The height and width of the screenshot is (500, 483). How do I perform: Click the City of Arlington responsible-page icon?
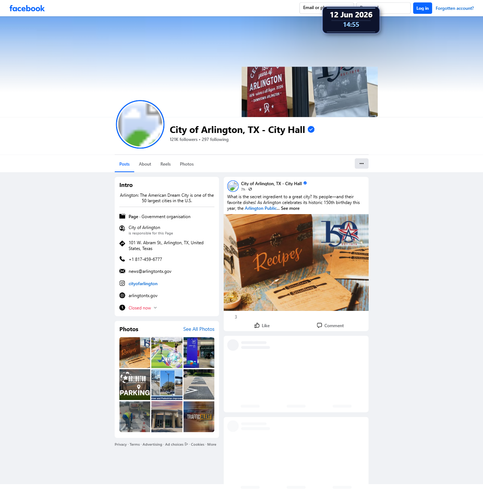click(122, 228)
